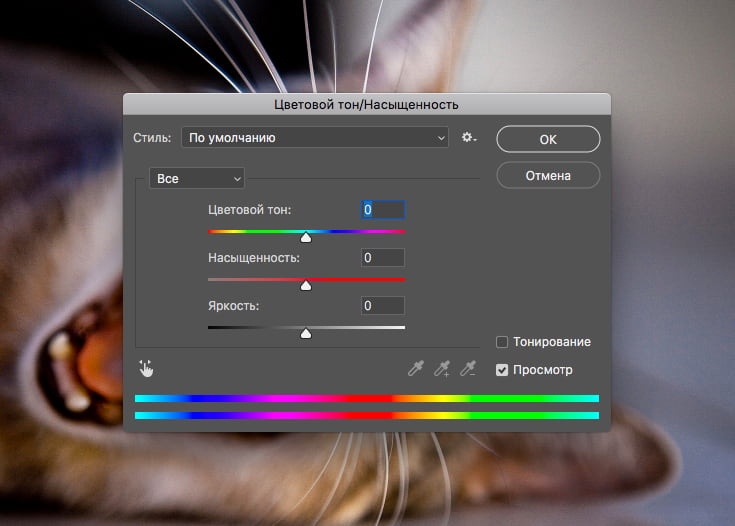Uncheck the Просмотр preview checkbox
Image resolution: width=735 pixels, height=526 pixels.
coord(503,370)
